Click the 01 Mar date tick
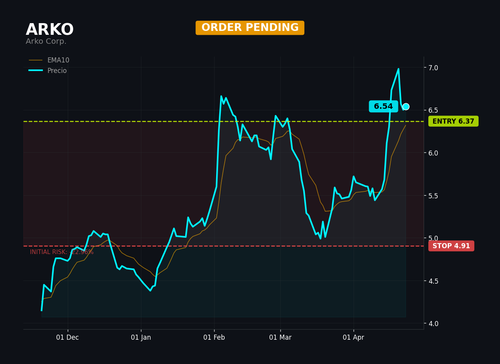 [280, 337]
